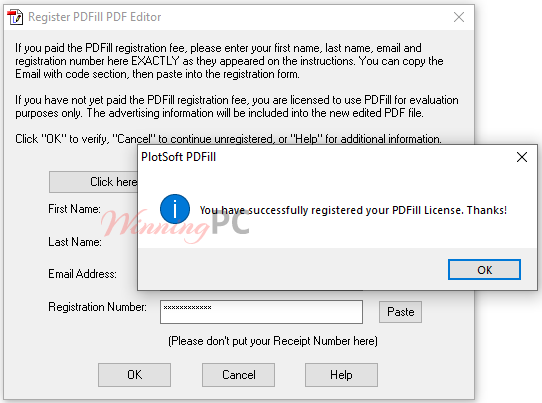Click the Receipt Number warning note

pyautogui.click(x=273, y=341)
